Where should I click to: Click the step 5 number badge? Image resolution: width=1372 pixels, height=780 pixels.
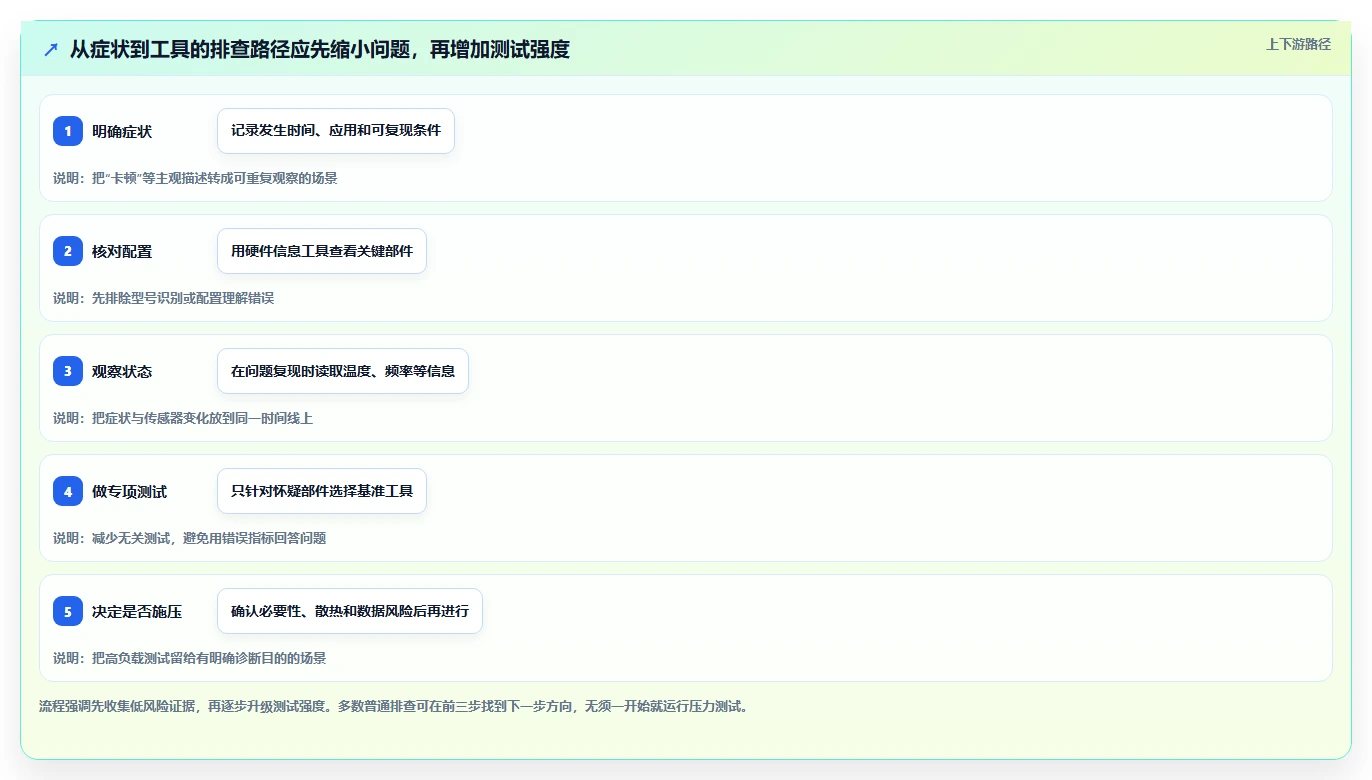68,611
